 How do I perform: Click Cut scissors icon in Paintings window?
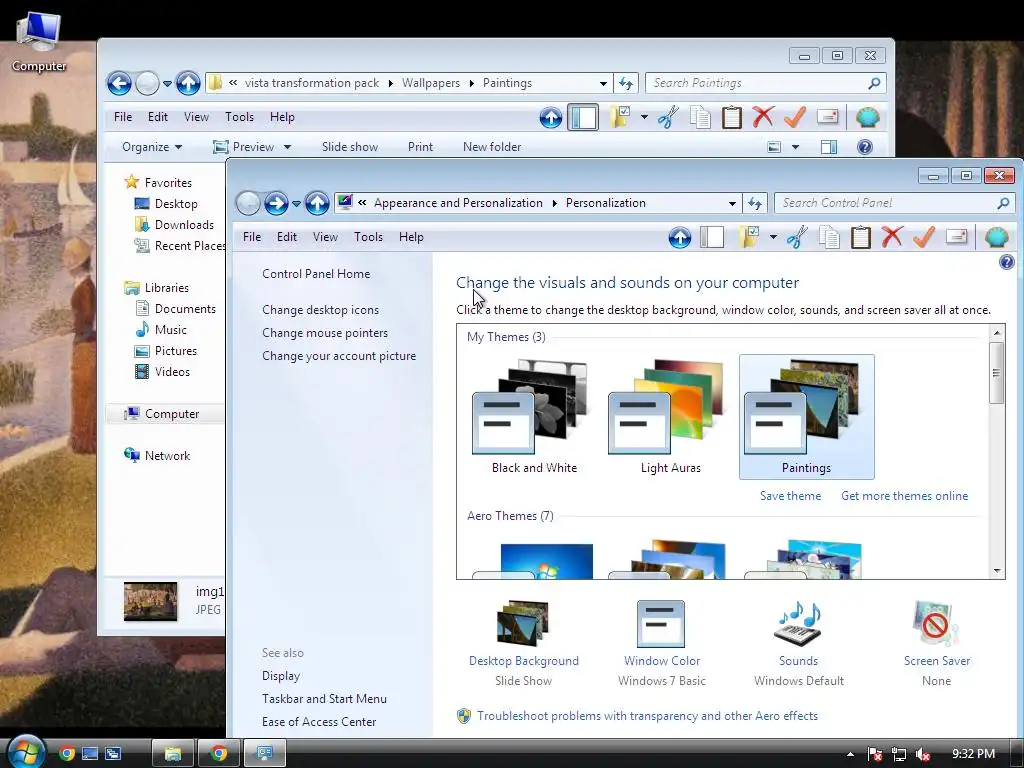(667, 118)
